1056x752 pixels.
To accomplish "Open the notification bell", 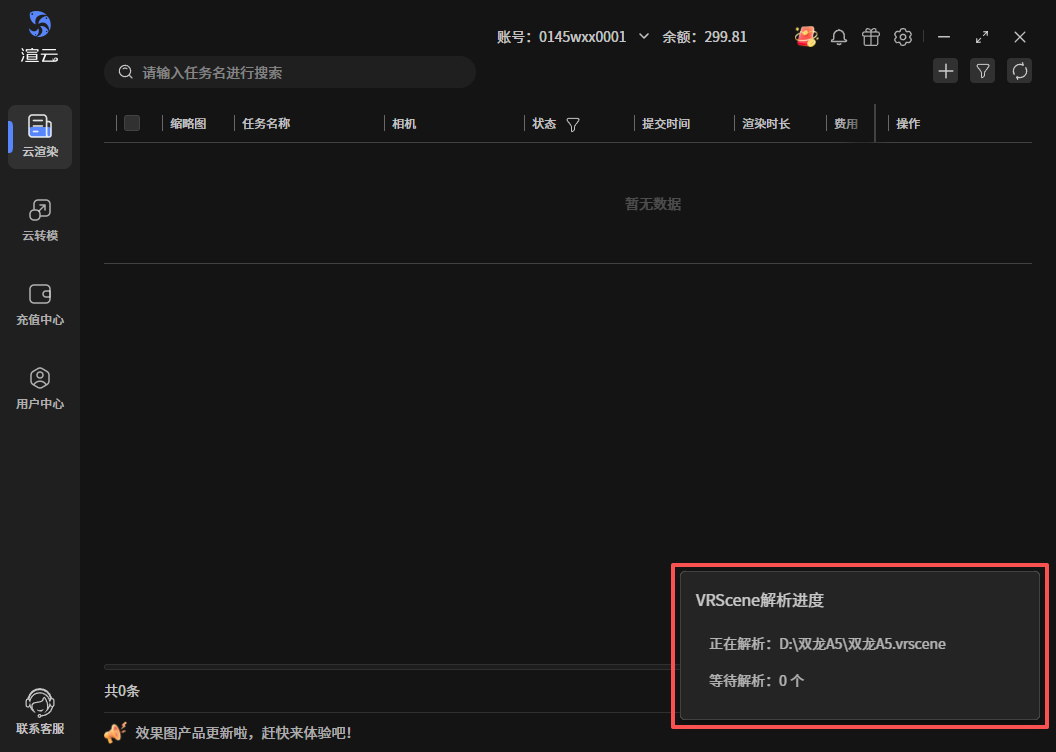I will (x=839, y=37).
